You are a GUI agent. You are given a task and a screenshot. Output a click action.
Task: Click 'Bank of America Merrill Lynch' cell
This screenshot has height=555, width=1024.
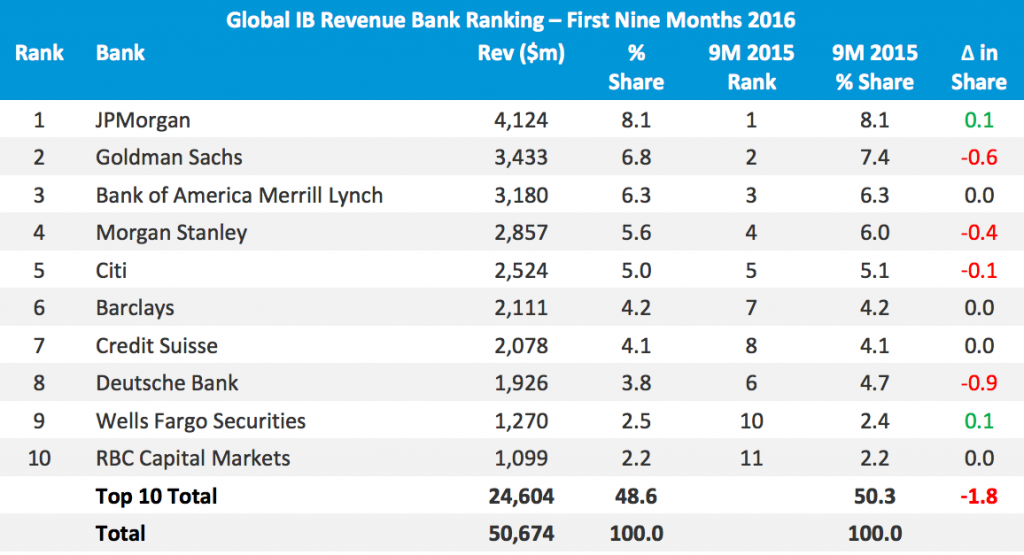point(239,195)
